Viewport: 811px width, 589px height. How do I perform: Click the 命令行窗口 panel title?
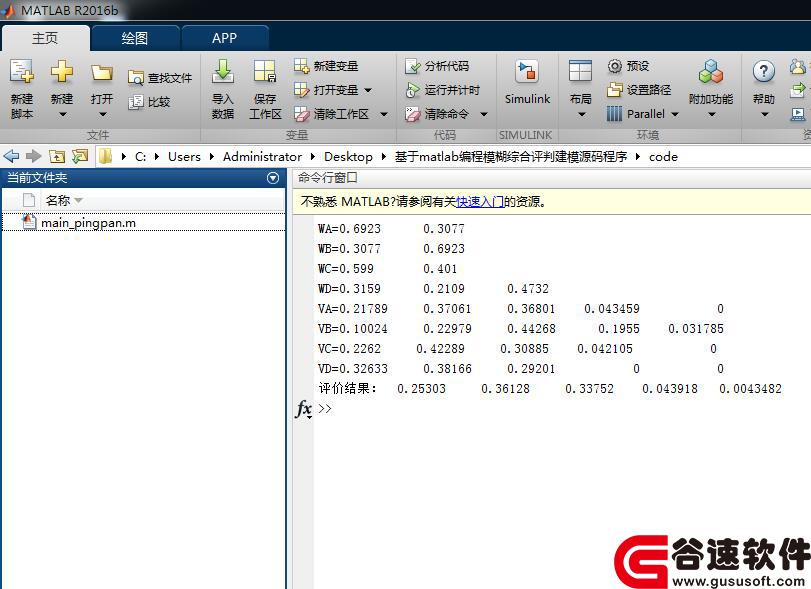click(x=328, y=177)
